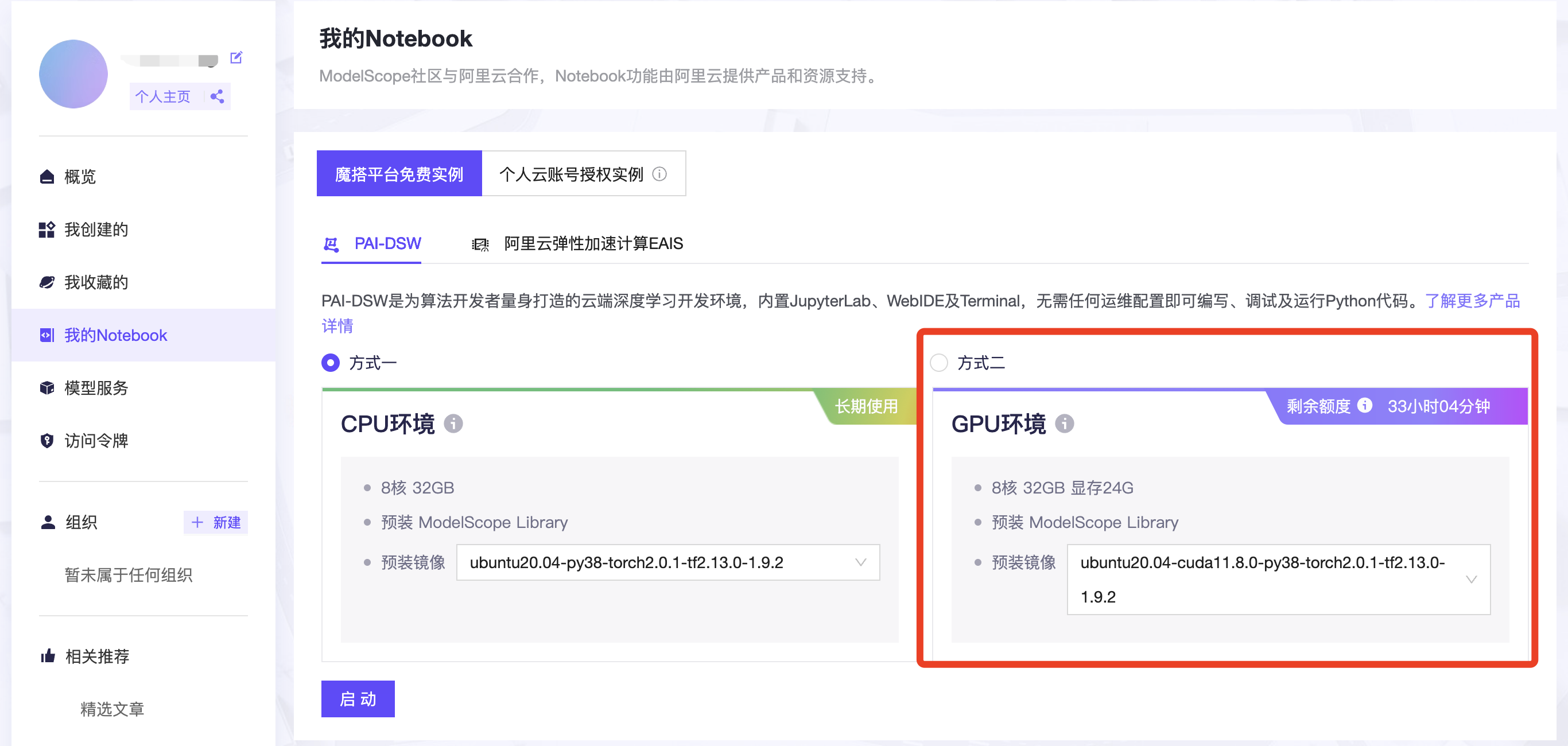Click info icon beside CPU环境

point(453,423)
